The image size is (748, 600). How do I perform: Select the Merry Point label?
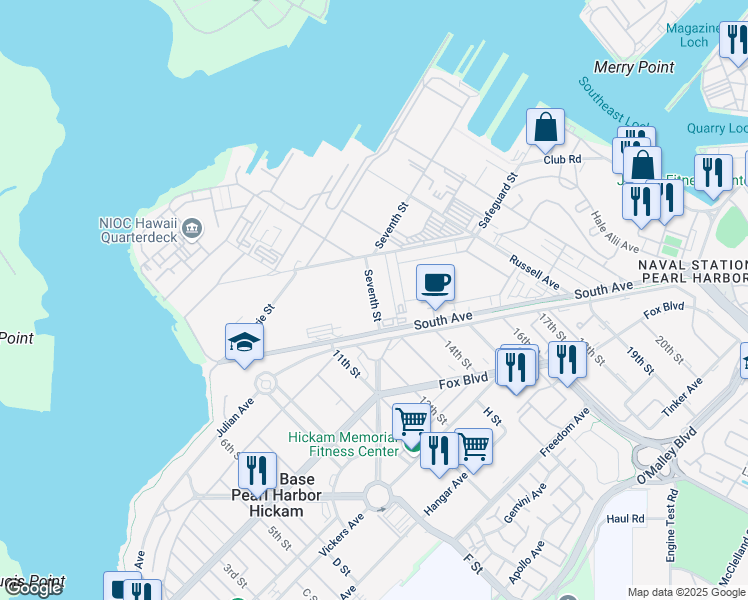coord(634,67)
